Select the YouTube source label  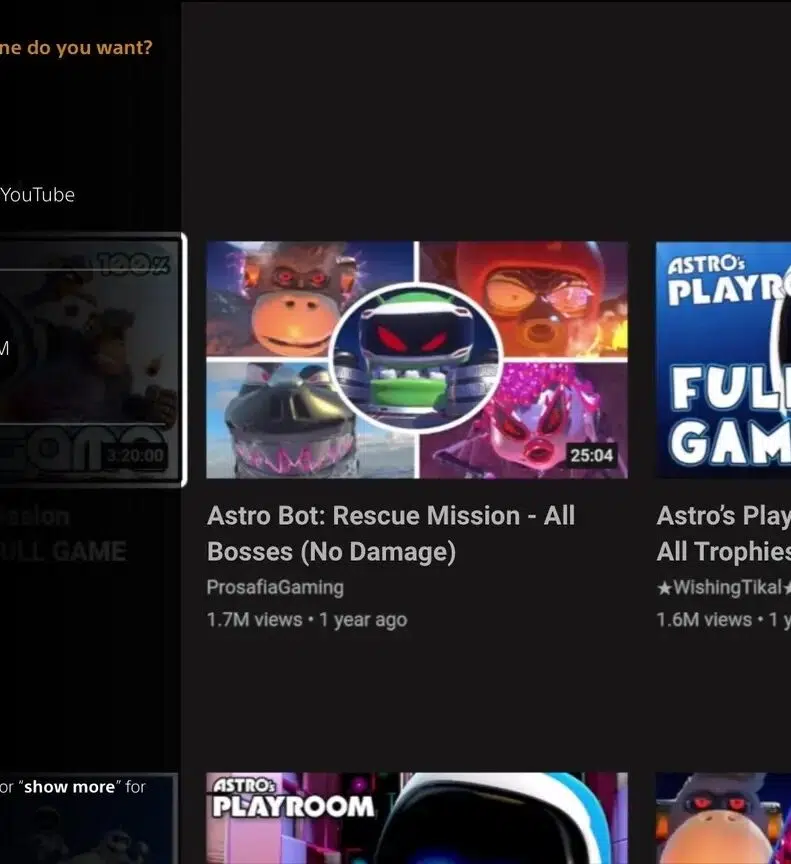point(37,195)
